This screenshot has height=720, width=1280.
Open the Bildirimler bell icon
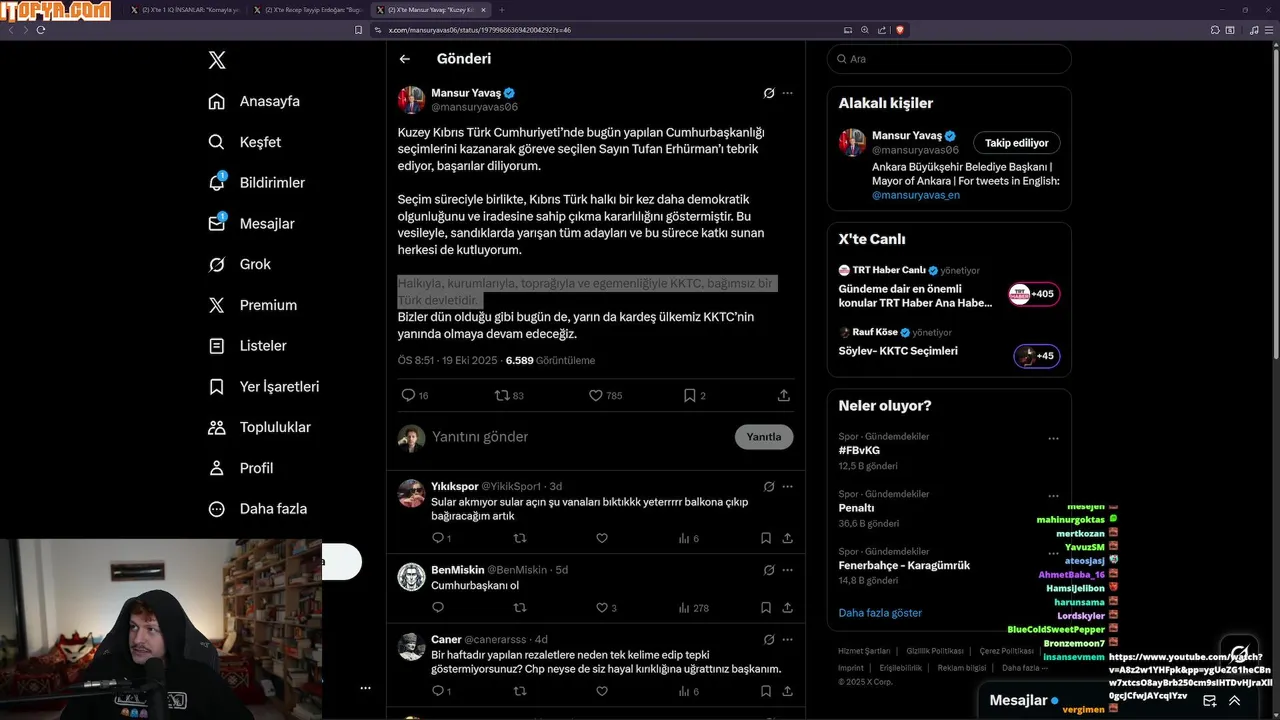click(x=217, y=182)
